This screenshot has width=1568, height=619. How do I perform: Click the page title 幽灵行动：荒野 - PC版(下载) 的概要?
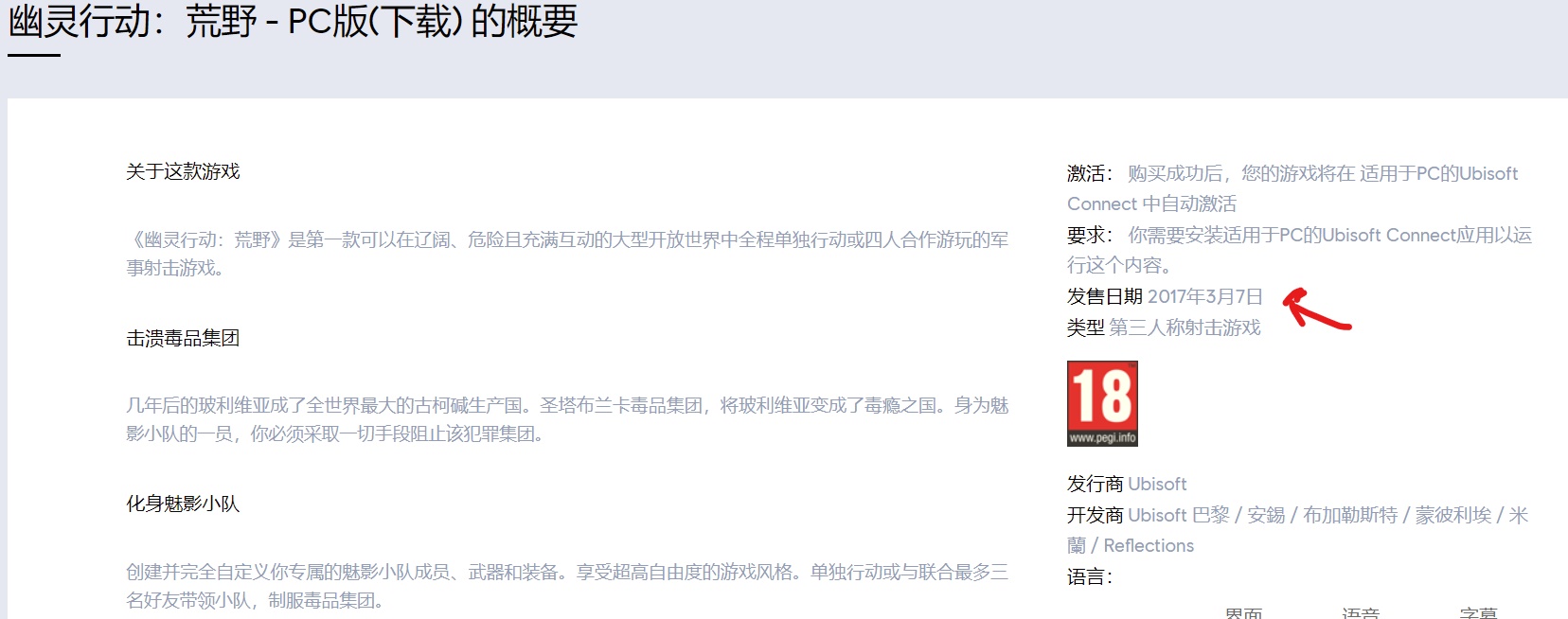tap(293, 21)
